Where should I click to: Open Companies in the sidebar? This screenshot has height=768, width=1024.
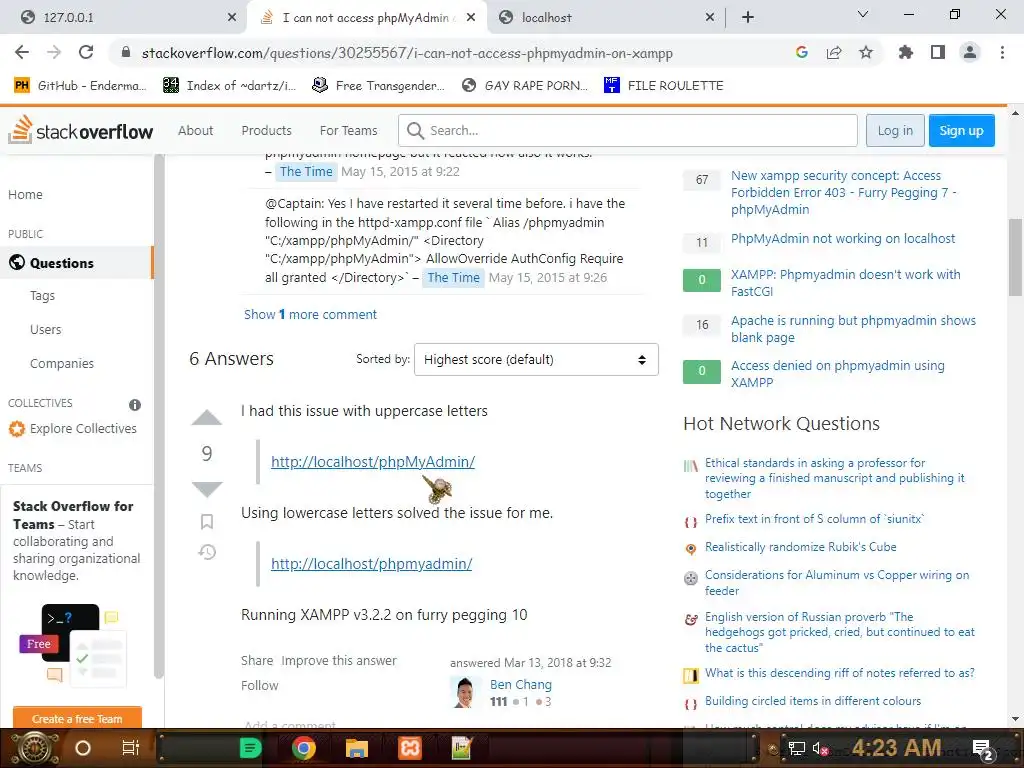[61, 363]
